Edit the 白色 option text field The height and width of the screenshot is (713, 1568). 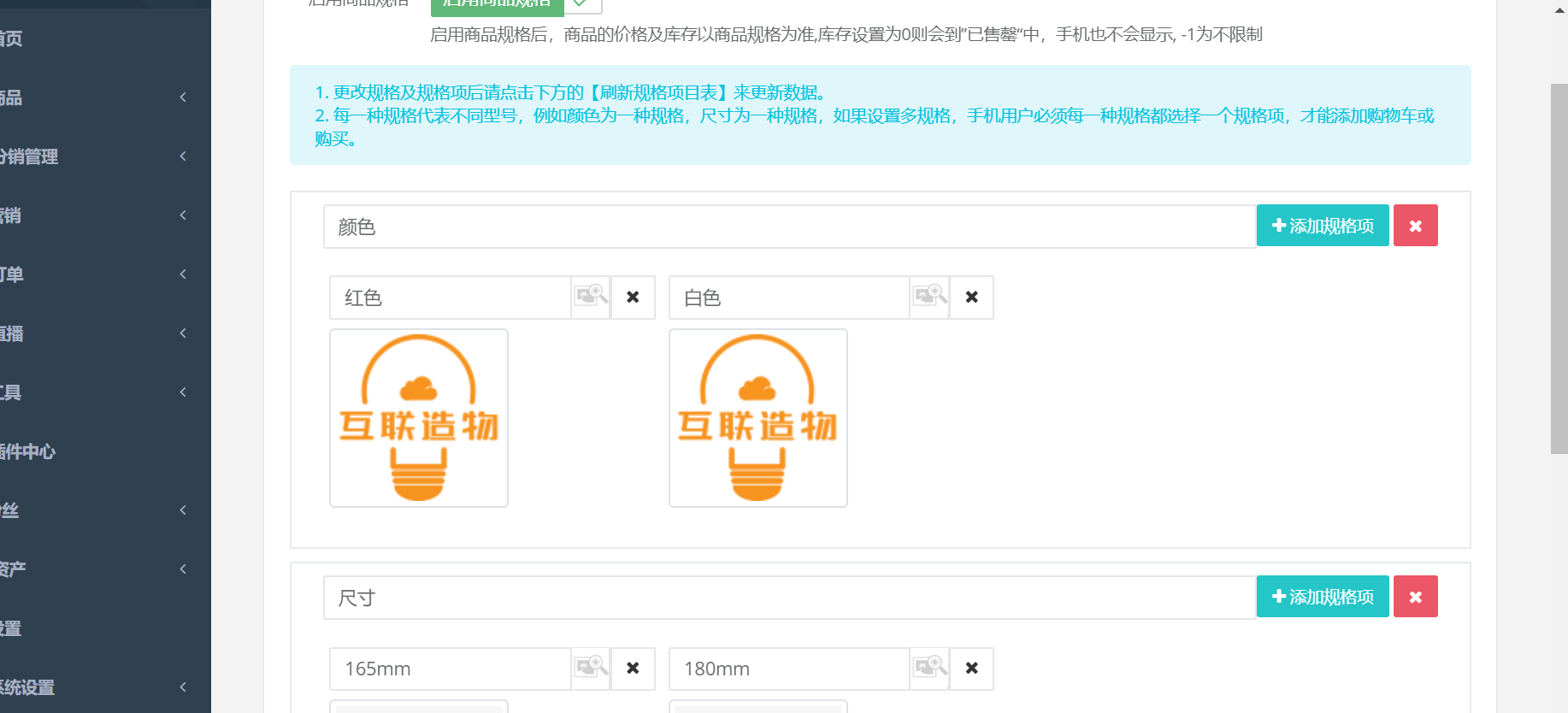point(789,298)
